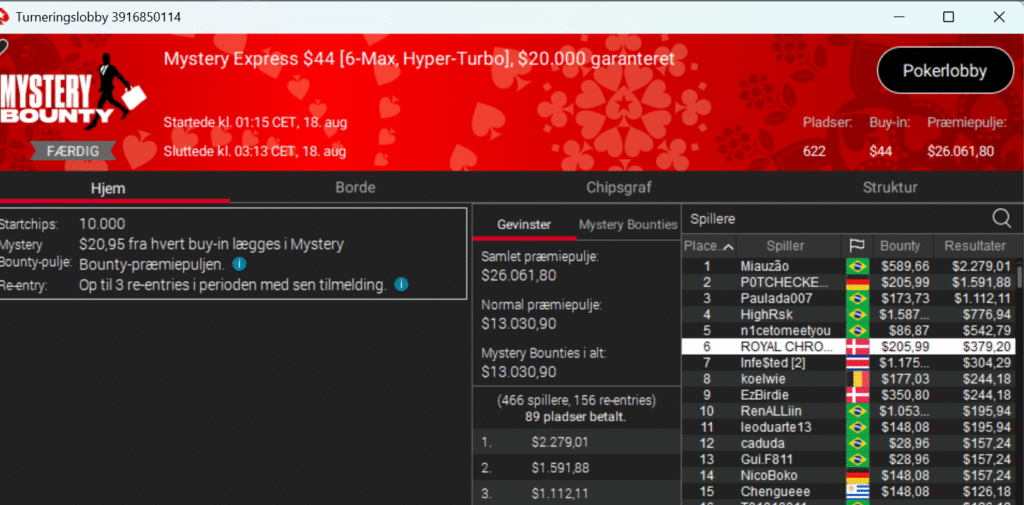
Task: Sort by the Resultater column header
Action: pyautogui.click(x=974, y=246)
